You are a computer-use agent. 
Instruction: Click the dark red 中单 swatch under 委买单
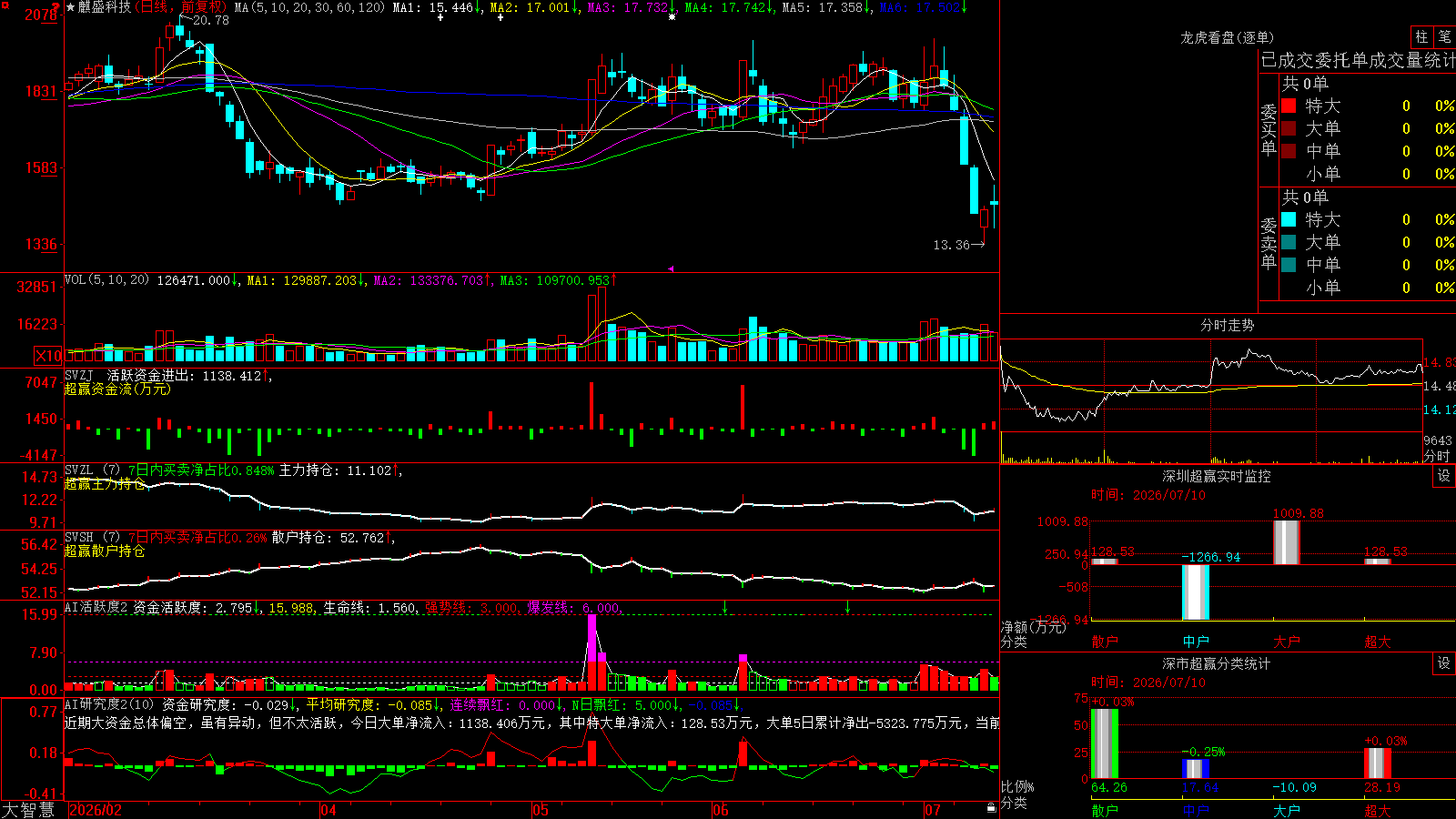[x=1289, y=151]
